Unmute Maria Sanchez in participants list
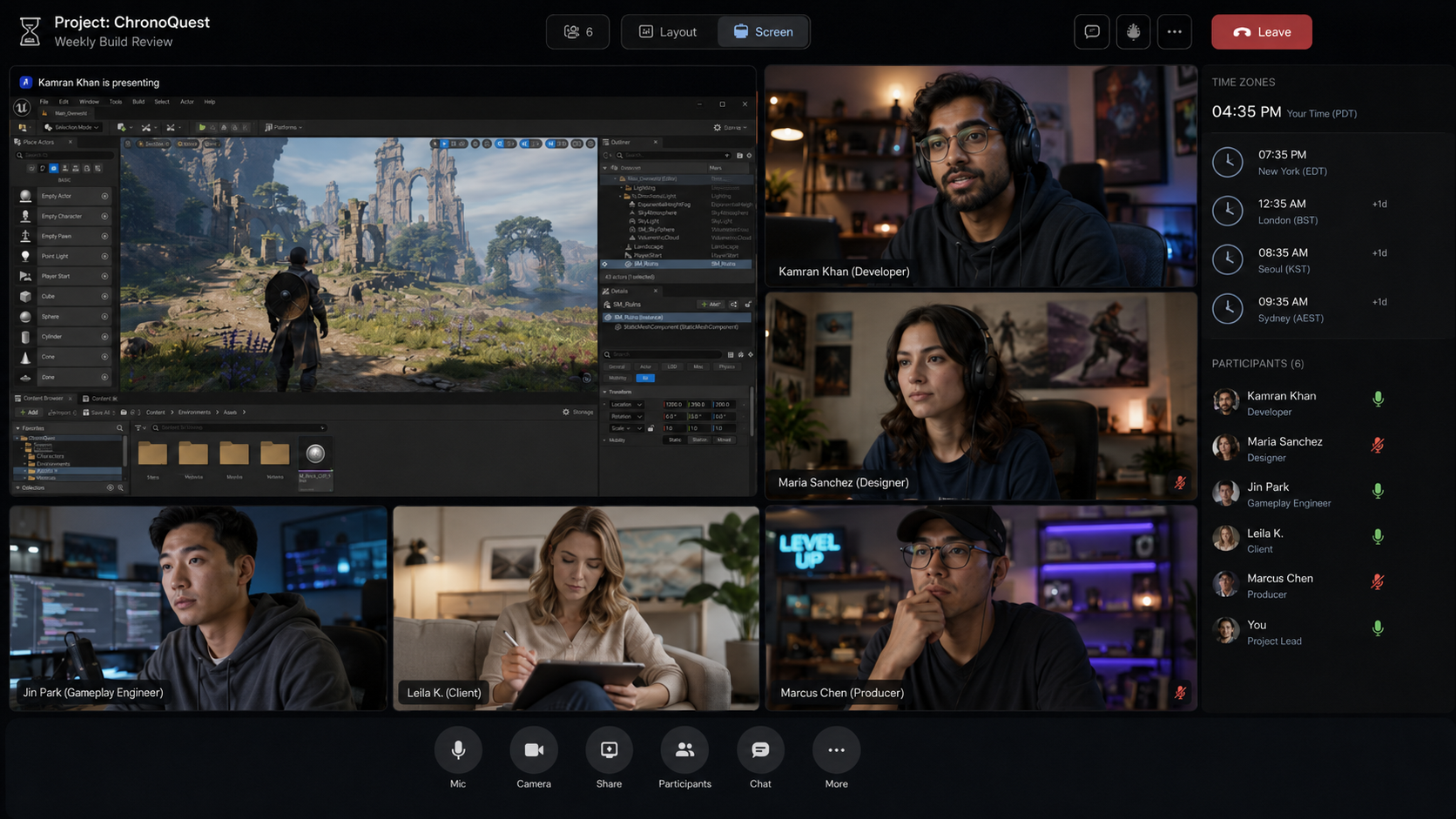 [x=1378, y=446]
